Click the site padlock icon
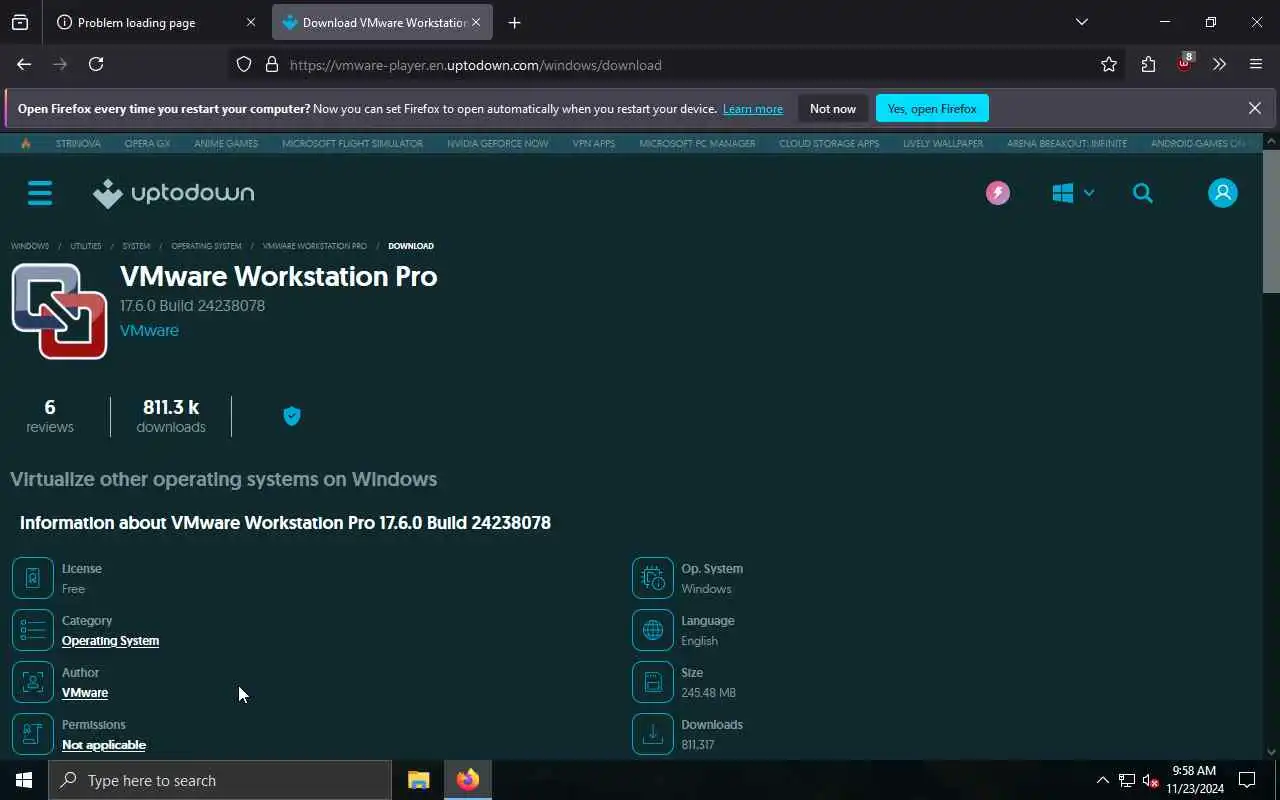Image resolution: width=1280 pixels, height=800 pixels. (x=271, y=65)
